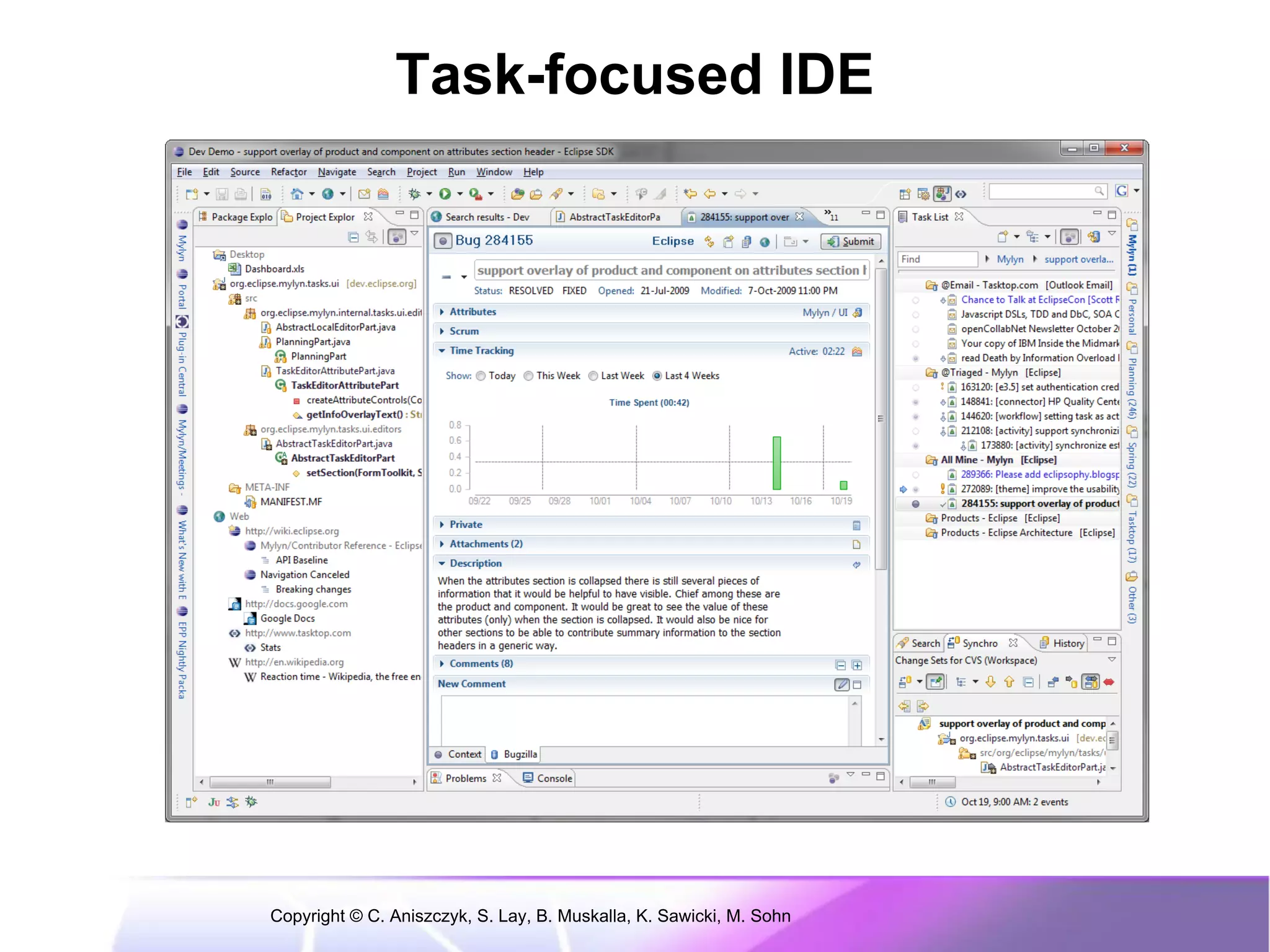Click the synchronize icon next to Eclipse in bug editor
Image resolution: width=1270 pixels, height=952 pixels.
709,242
